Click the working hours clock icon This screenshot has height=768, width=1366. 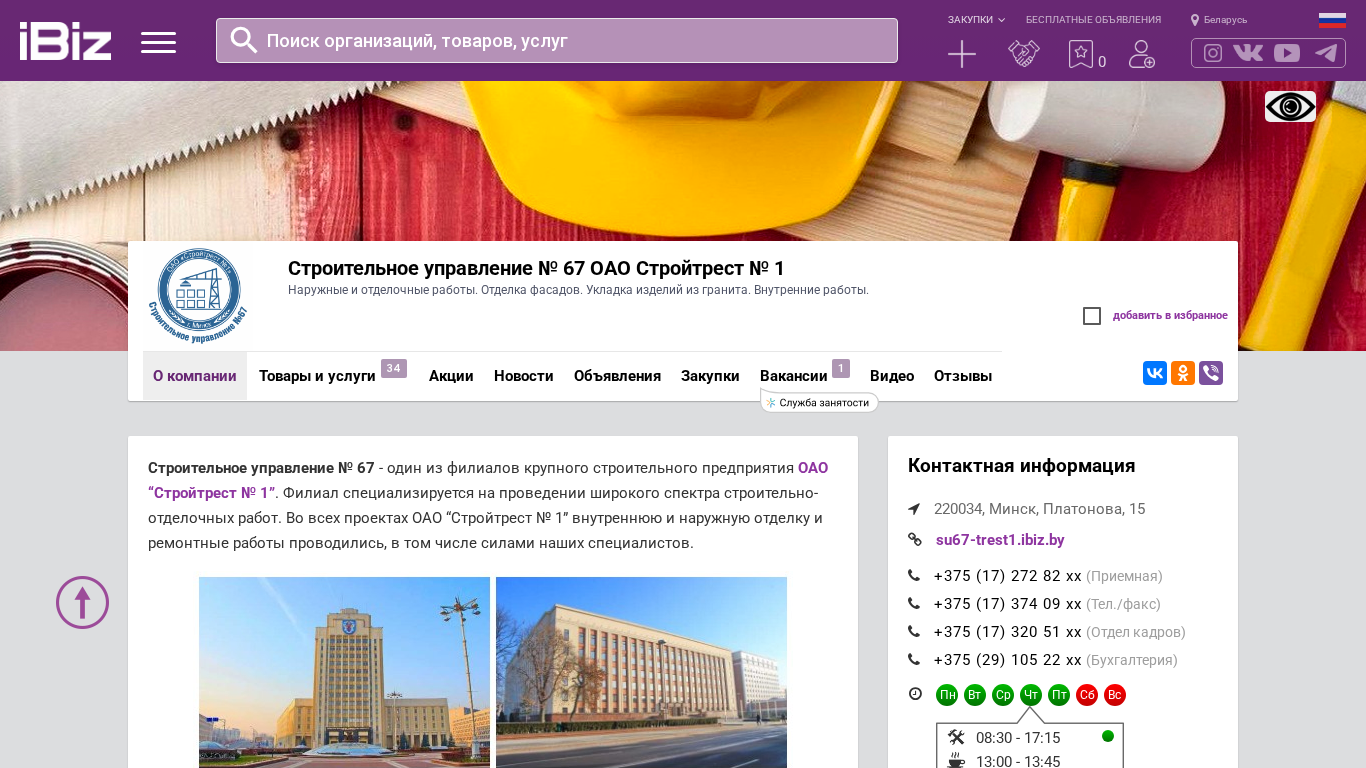[x=915, y=694]
